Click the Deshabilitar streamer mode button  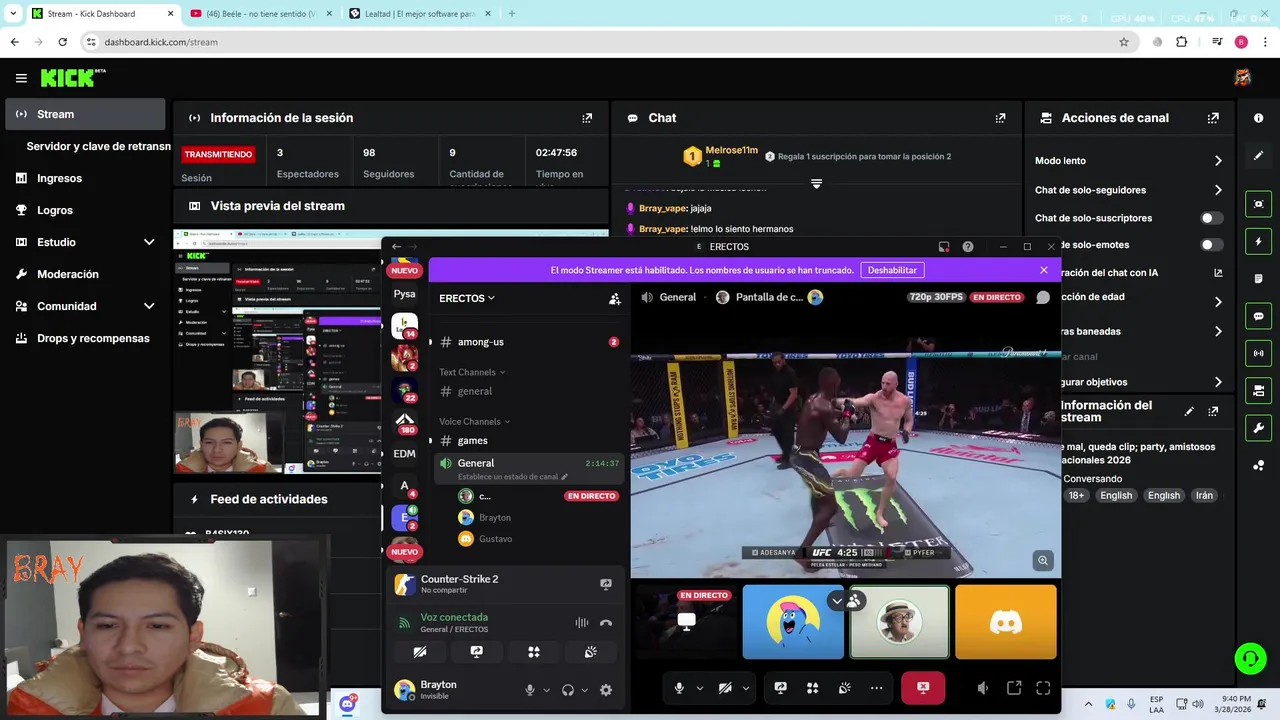pos(892,270)
